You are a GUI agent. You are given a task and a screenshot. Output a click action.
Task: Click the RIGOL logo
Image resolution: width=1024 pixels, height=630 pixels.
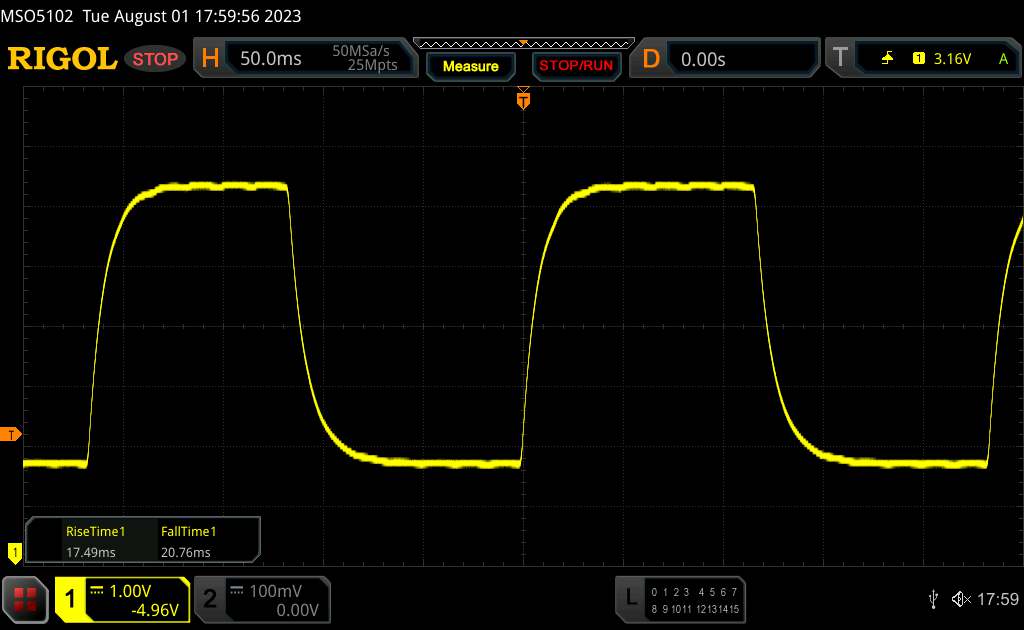click(62, 59)
